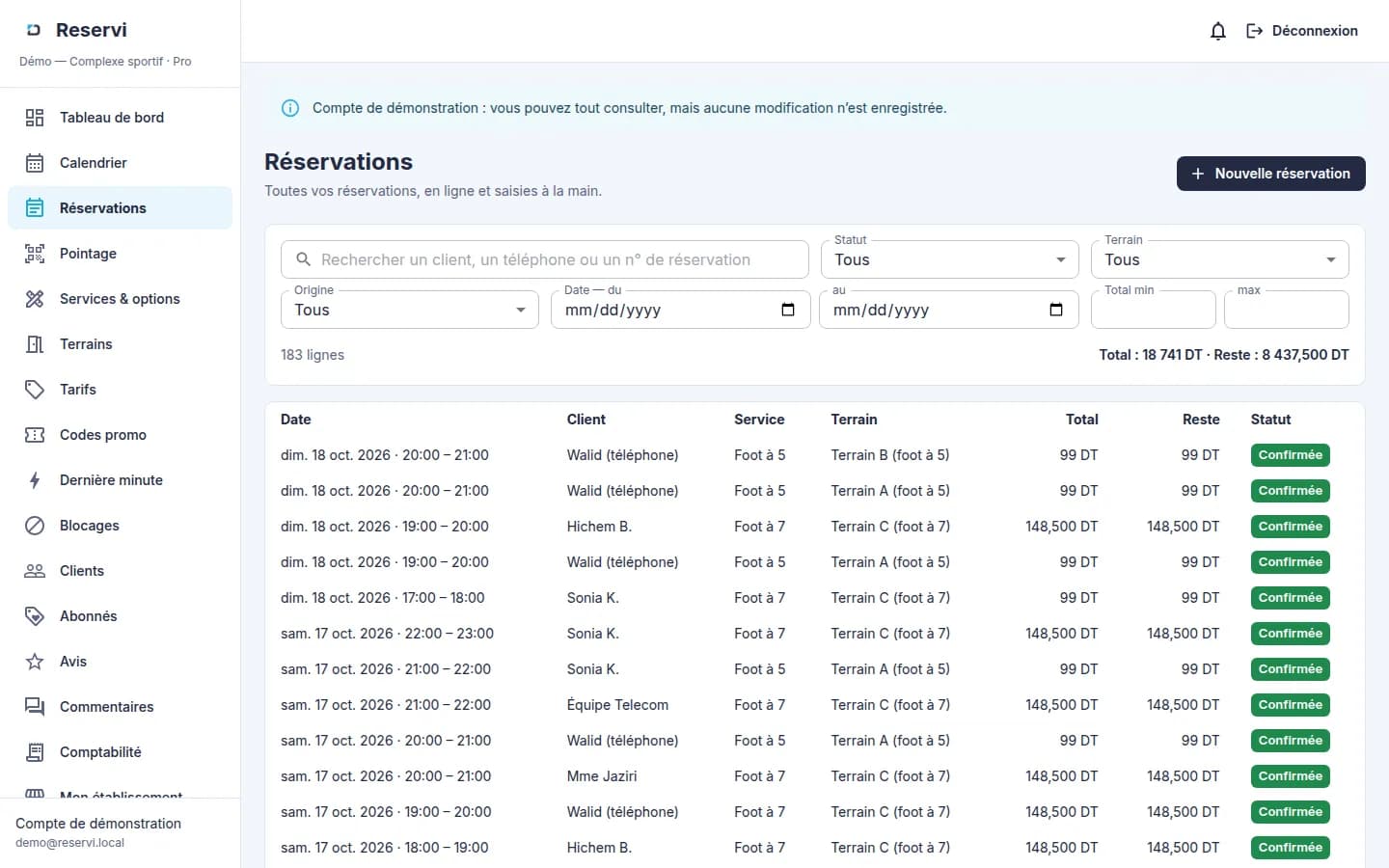Open the Origine filter dropdown
Viewport: 1389px width, 868px height.
click(410, 310)
